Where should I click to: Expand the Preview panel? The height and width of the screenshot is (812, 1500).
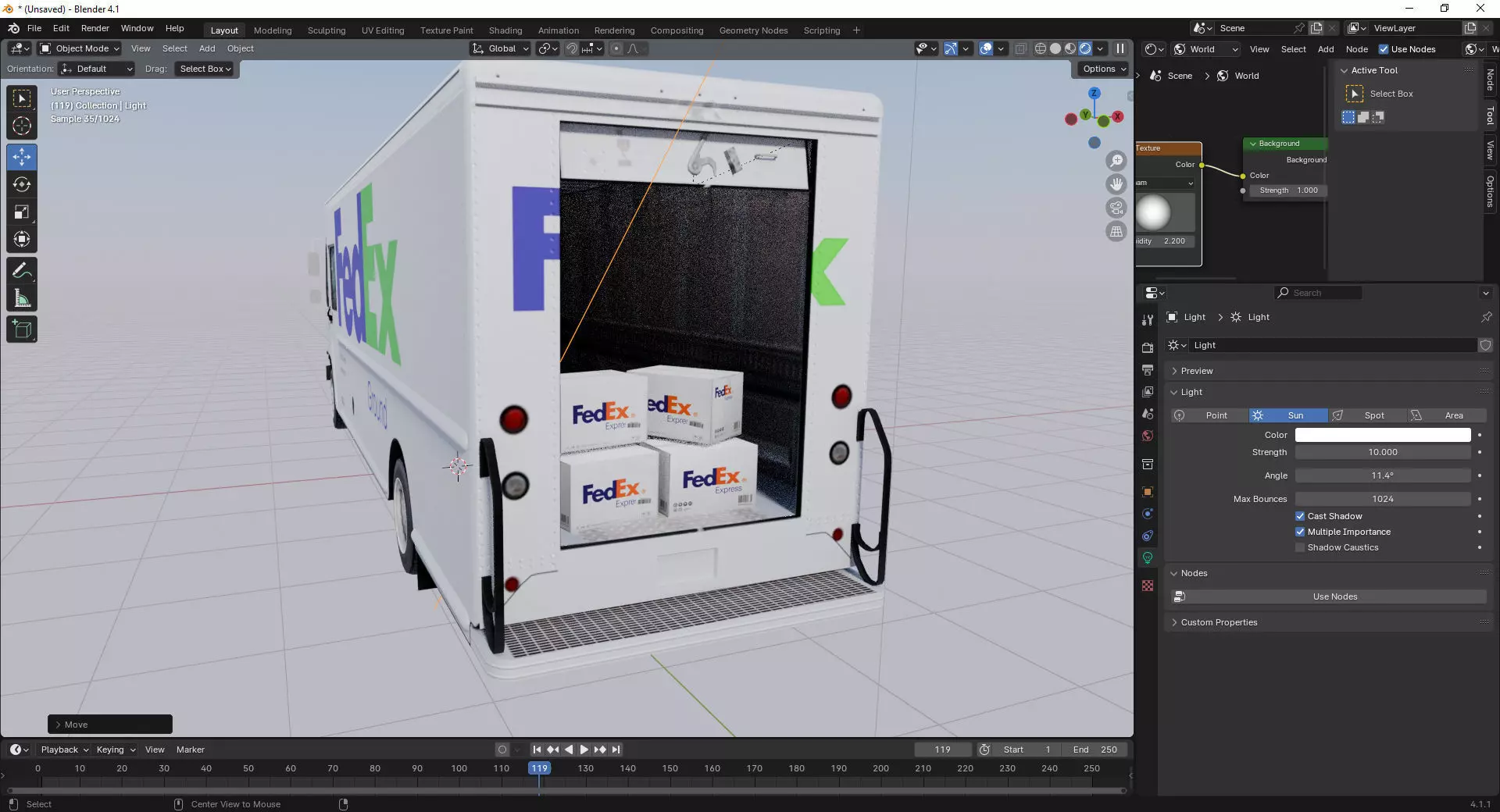pos(1196,371)
